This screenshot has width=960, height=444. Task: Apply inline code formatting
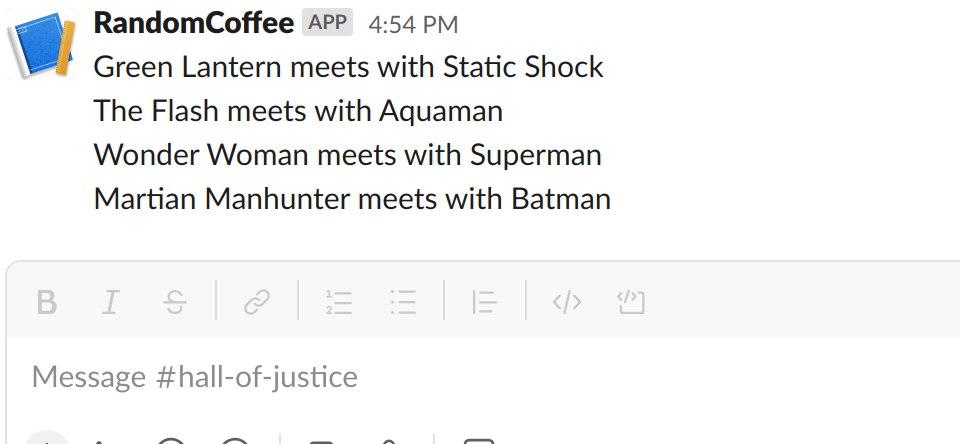click(x=567, y=302)
